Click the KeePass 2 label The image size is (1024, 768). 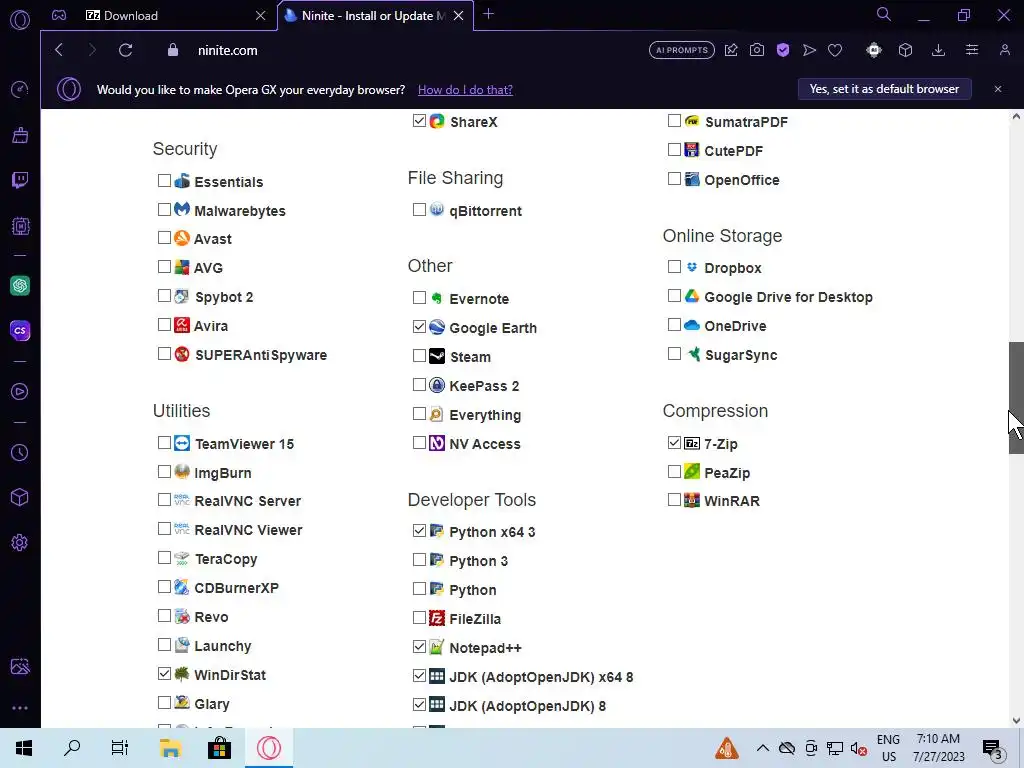(x=484, y=386)
